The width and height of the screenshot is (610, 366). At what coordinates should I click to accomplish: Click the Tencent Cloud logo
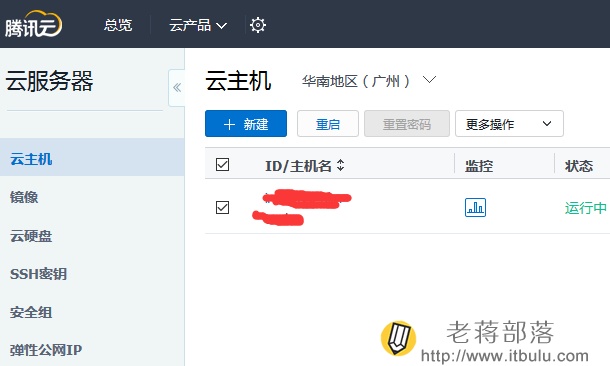click(x=33, y=24)
